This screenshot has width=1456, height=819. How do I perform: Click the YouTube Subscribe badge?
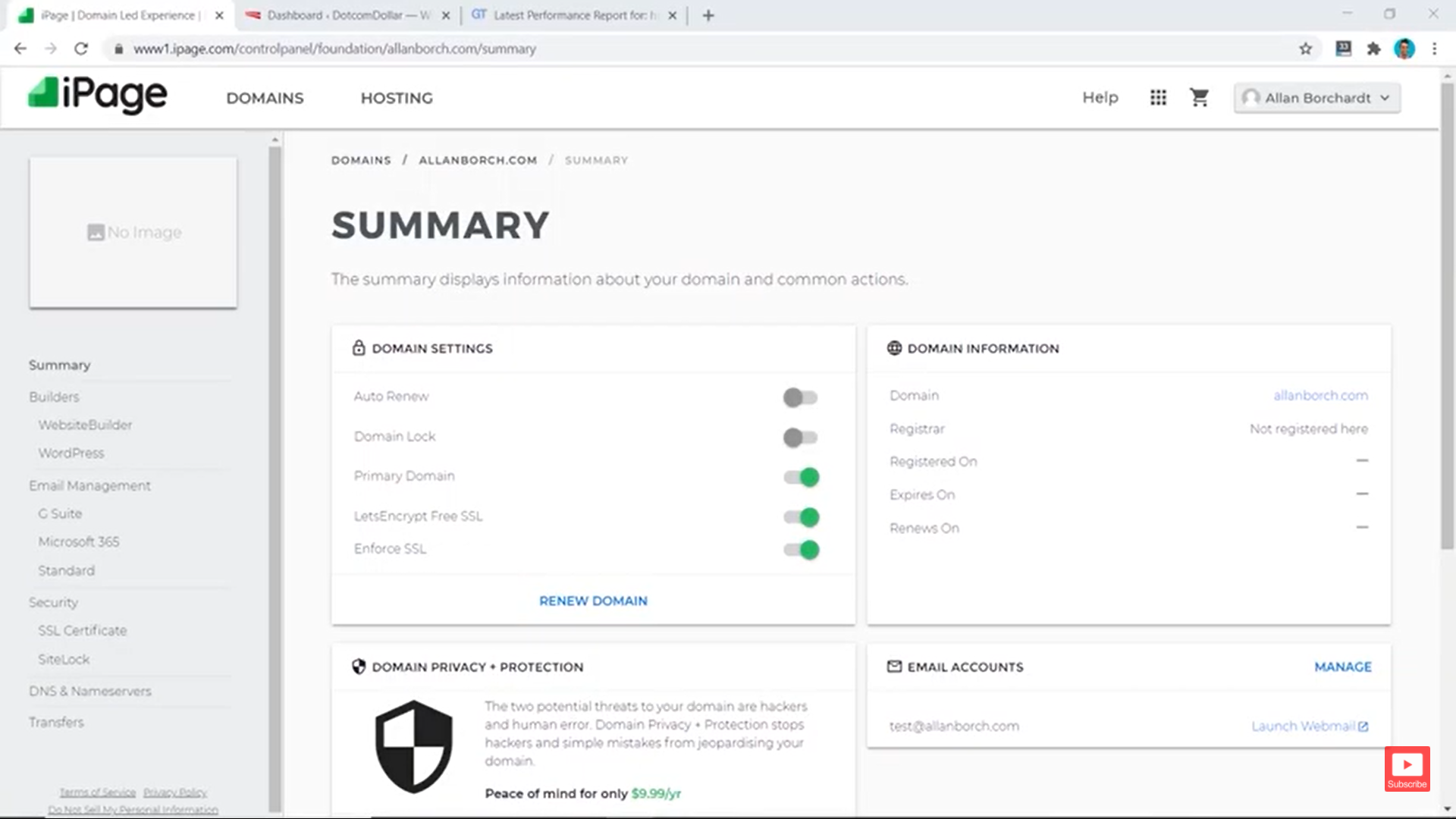(x=1407, y=769)
